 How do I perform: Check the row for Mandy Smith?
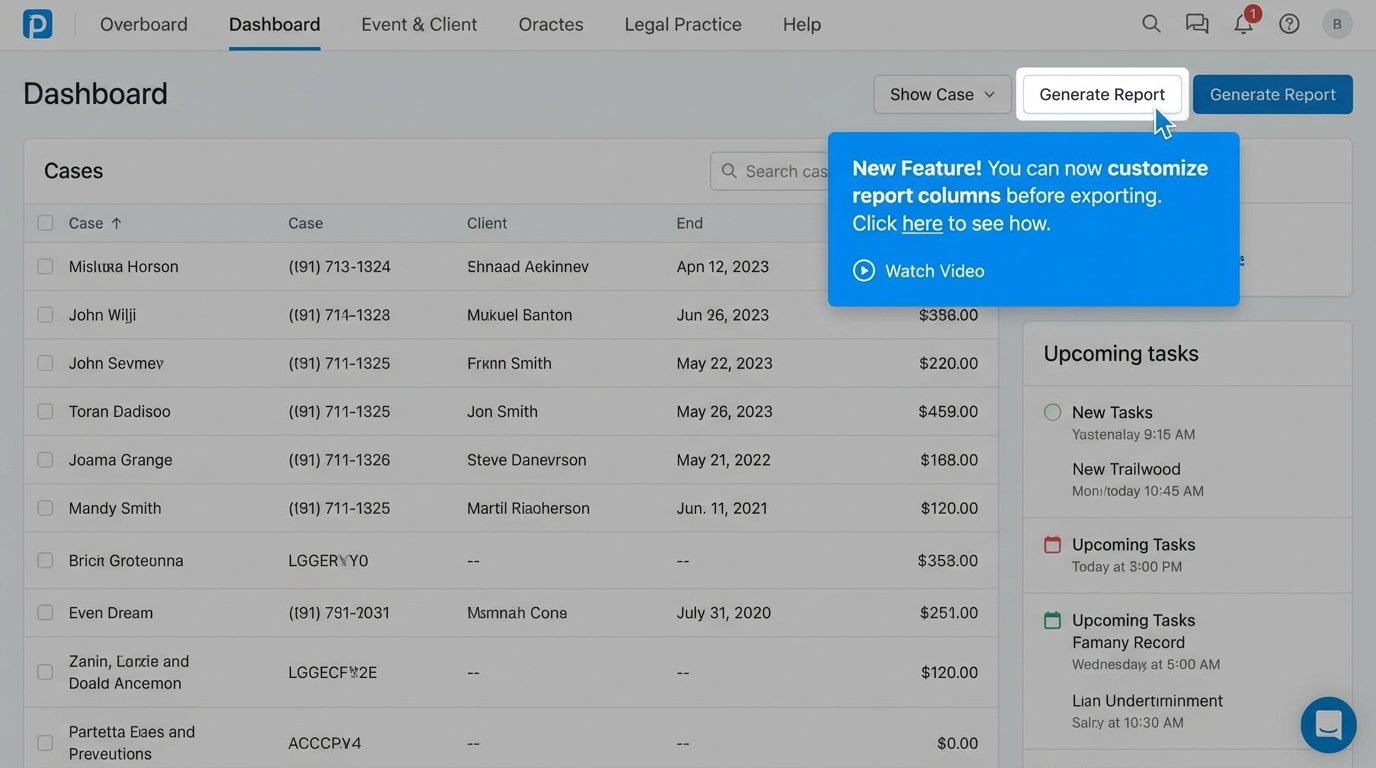point(45,508)
